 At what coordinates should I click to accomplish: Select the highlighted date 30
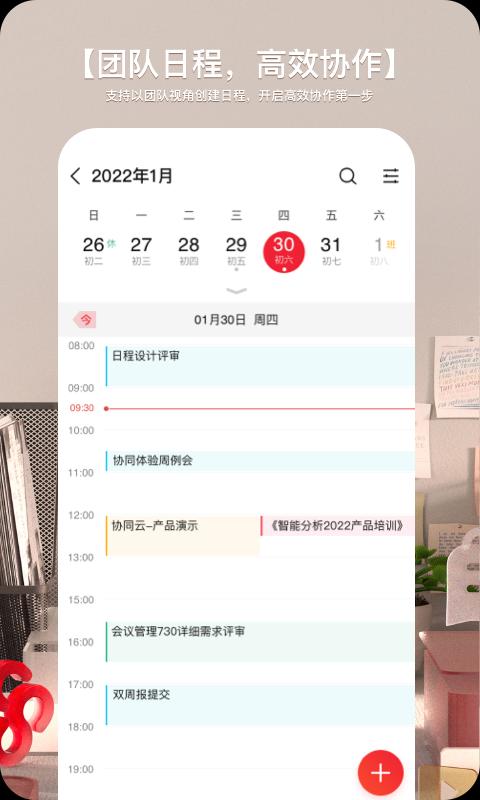pos(284,251)
